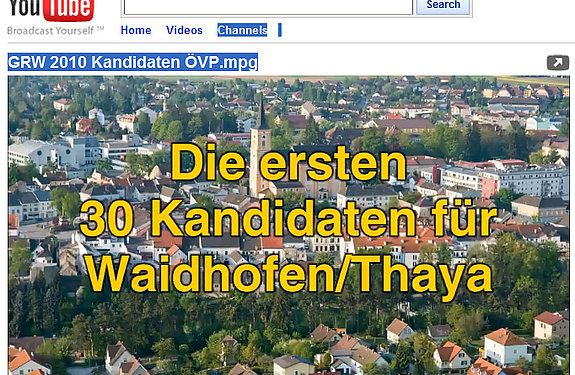Screen dimensions: 575x375
Task: Click inside the YouTube search field
Action: (x=268, y=7)
